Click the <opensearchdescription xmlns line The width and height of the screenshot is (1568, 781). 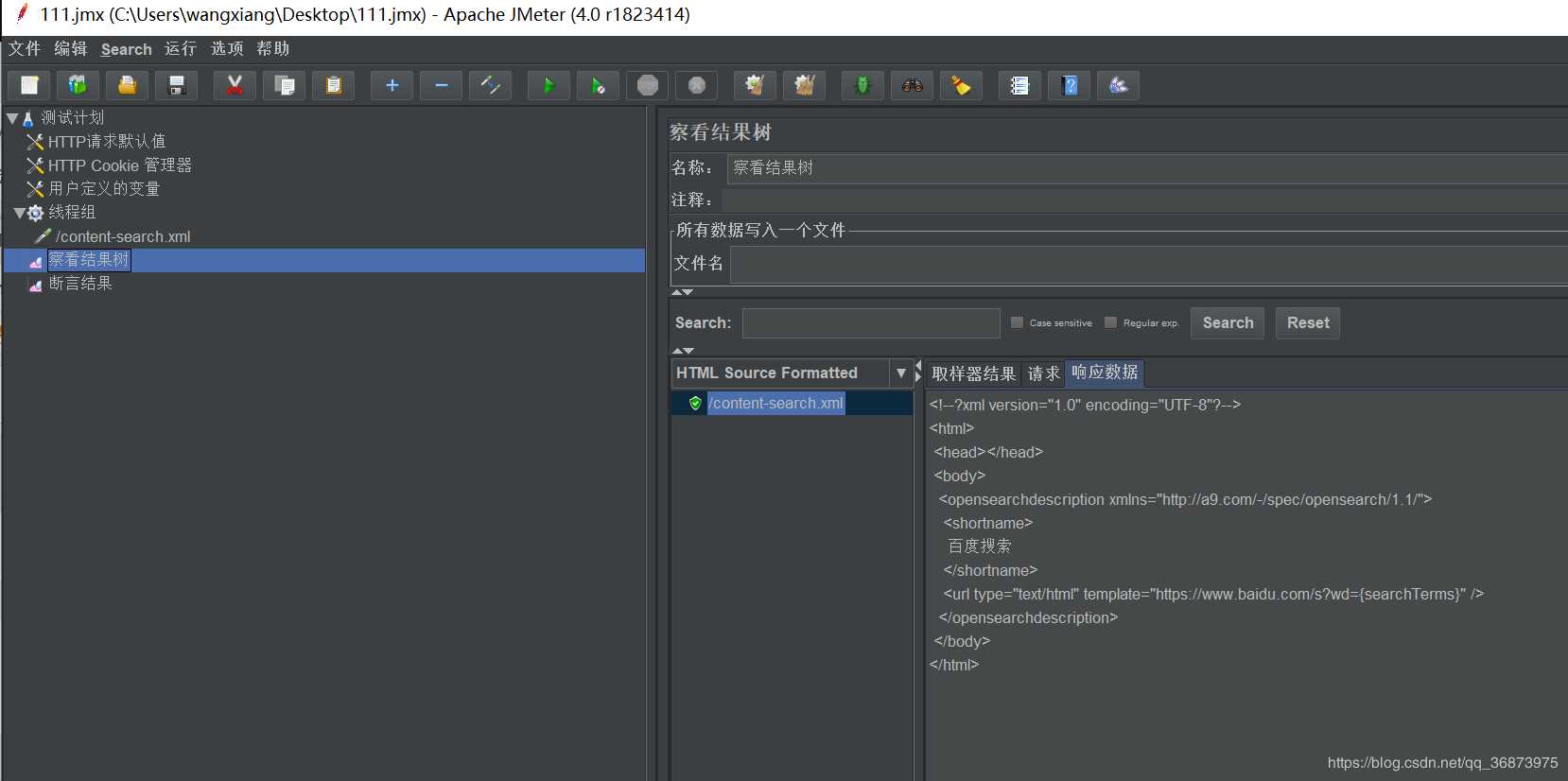[1185, 499]
